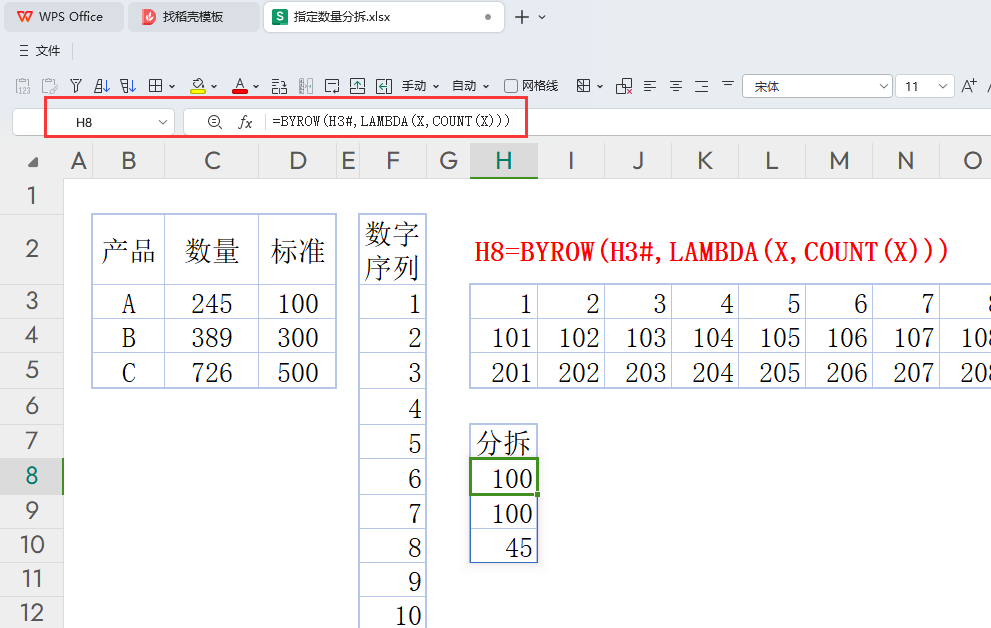991x628 pixels.
Task: Open the 文件 menu
Action: coord(40,51)
